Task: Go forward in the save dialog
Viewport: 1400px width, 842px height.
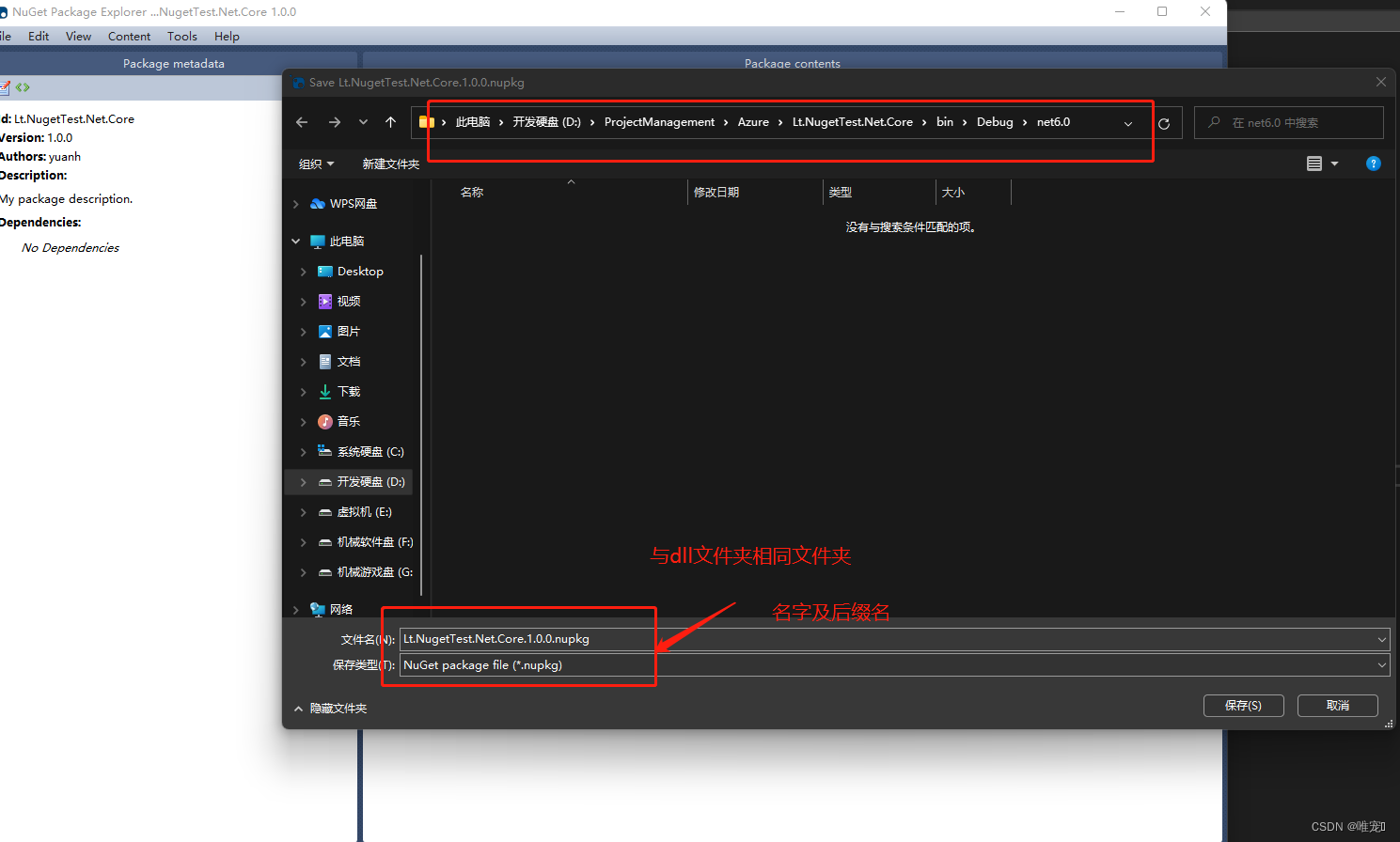Action: 335,122
